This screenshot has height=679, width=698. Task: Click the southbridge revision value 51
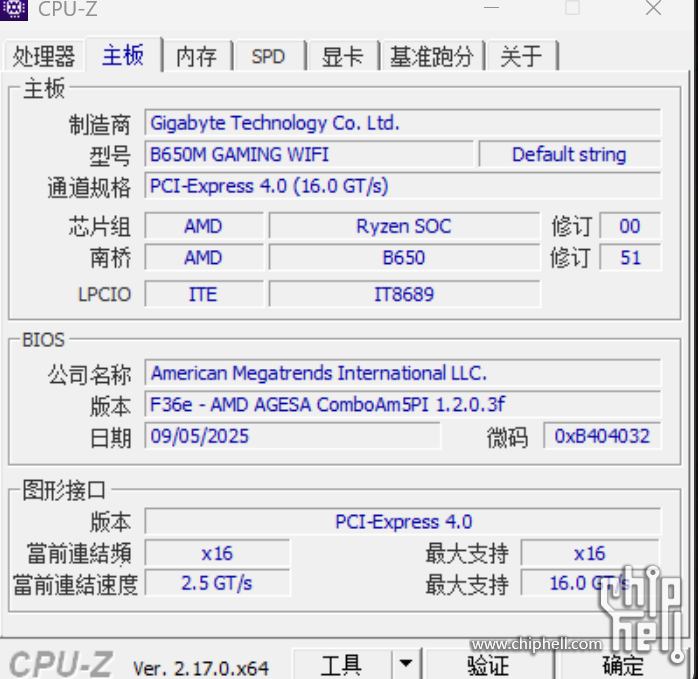tap(630, 258)
